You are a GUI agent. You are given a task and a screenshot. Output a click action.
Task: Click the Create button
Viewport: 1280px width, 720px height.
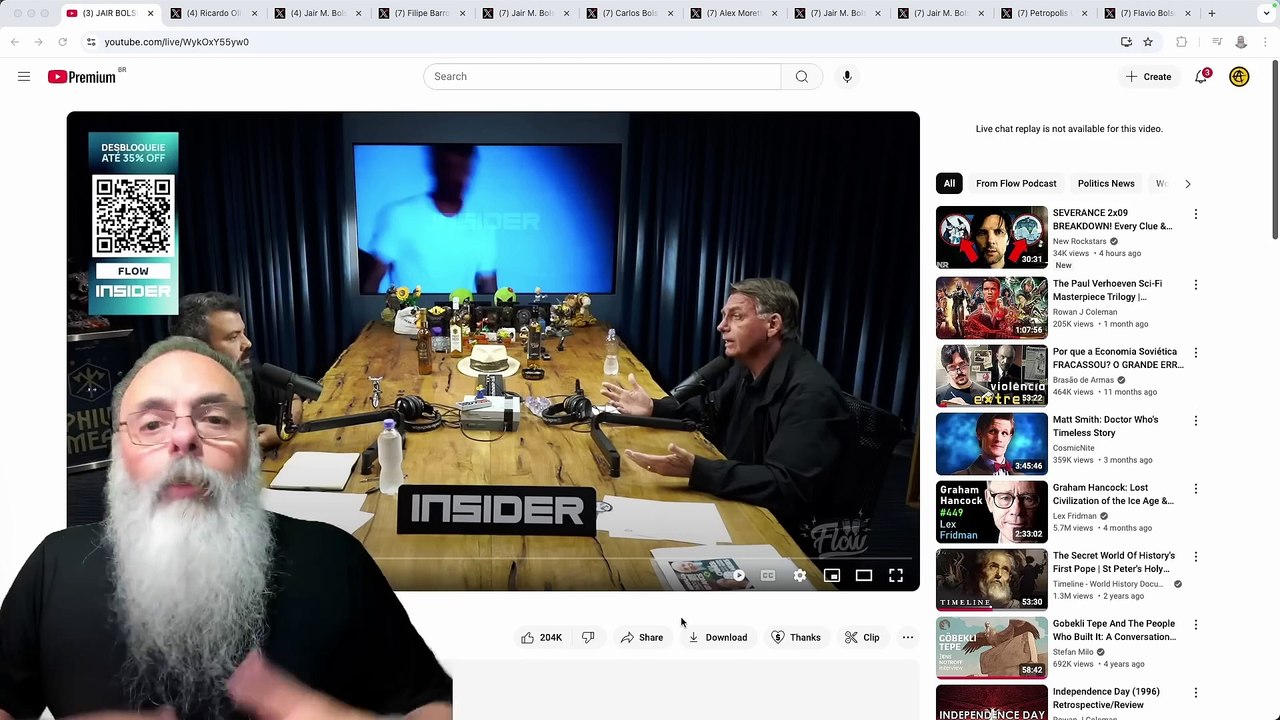pyautogui.click(x=1148, y=77)
